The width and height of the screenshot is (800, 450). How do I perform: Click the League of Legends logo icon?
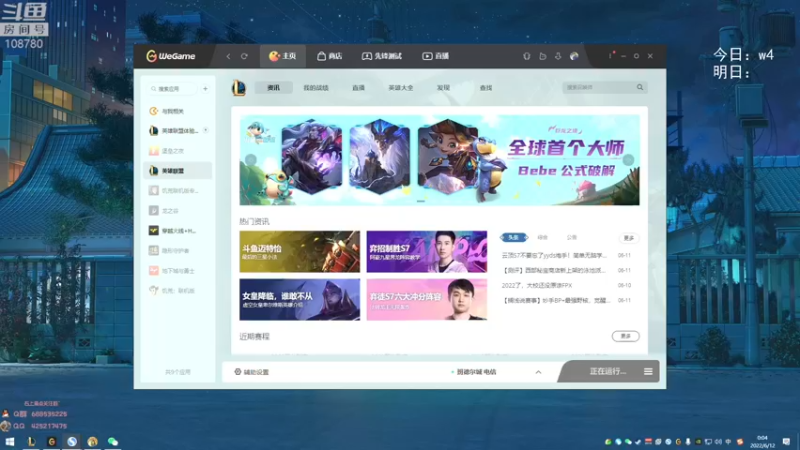click(239, 88)
